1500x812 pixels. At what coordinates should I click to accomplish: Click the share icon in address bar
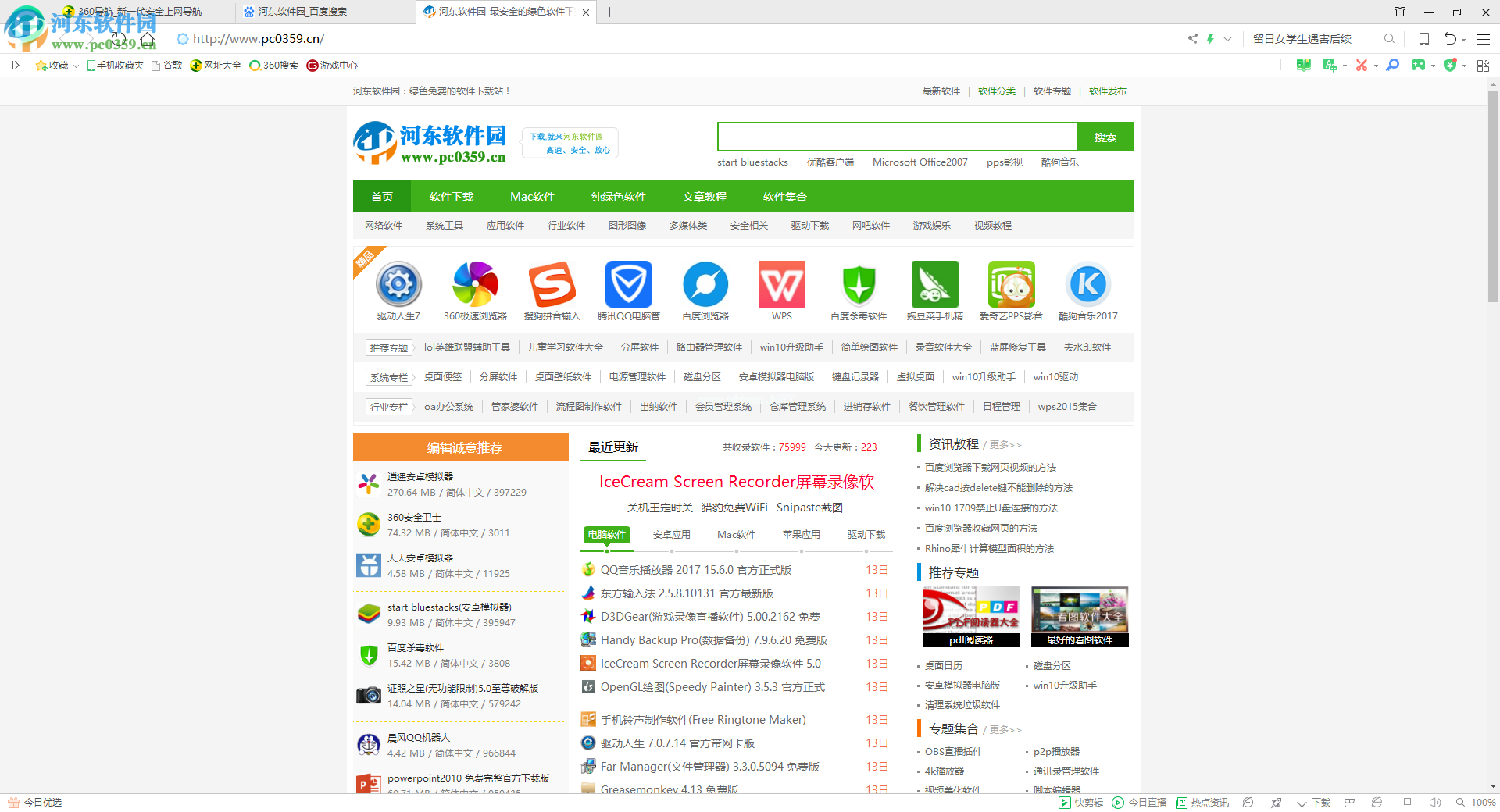click(1193, 38)
